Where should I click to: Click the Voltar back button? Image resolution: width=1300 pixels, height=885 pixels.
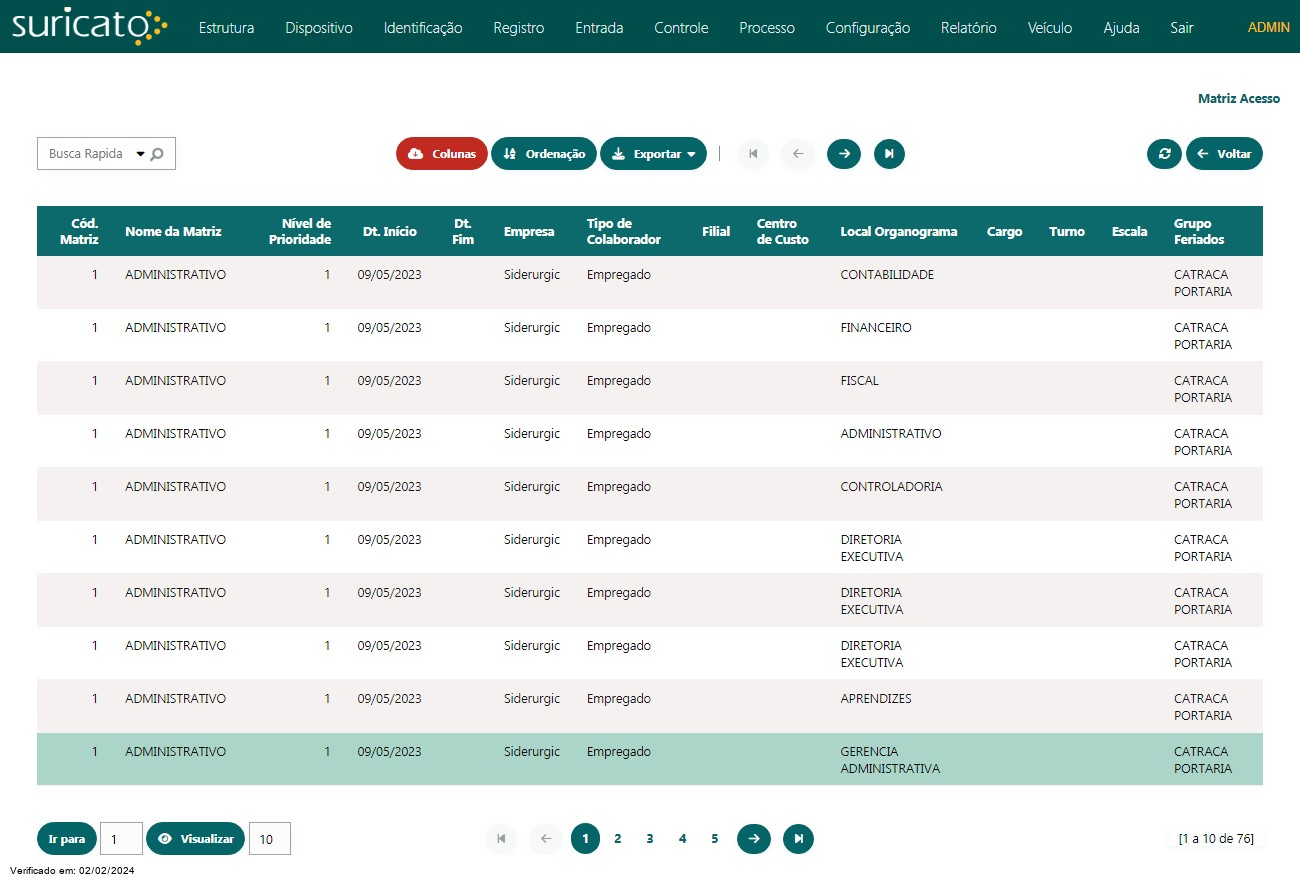coord(1224,154)
